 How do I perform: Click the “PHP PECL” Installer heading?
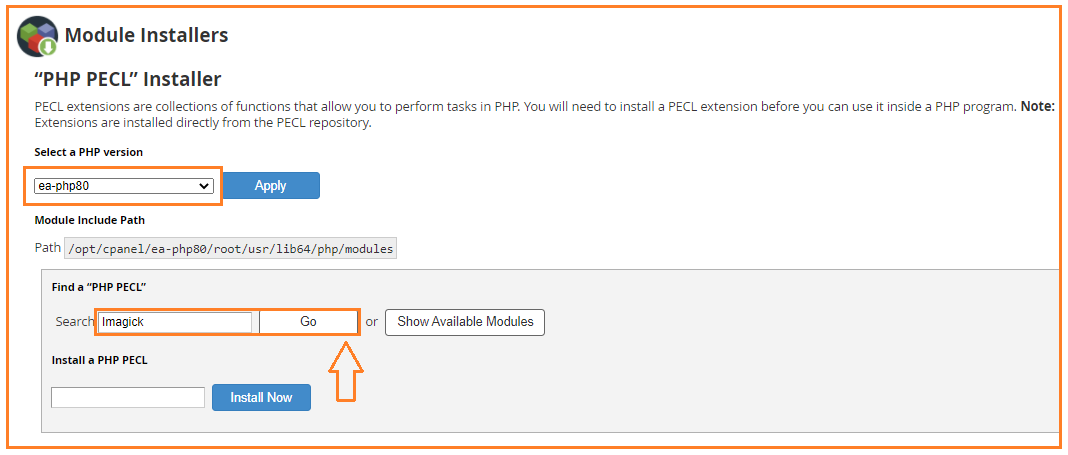point(128,79)
